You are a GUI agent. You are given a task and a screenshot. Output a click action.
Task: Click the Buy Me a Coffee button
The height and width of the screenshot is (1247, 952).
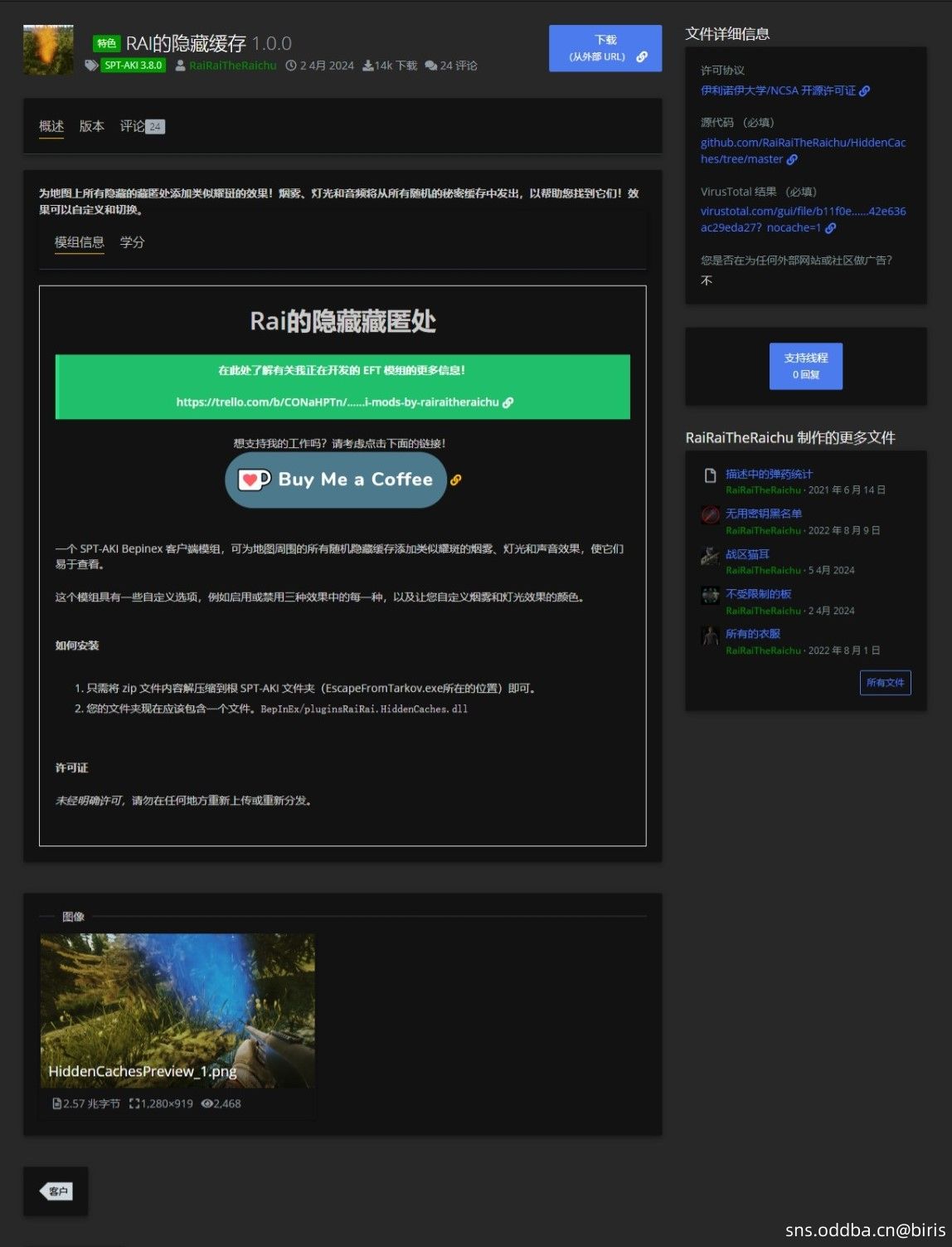336,480
